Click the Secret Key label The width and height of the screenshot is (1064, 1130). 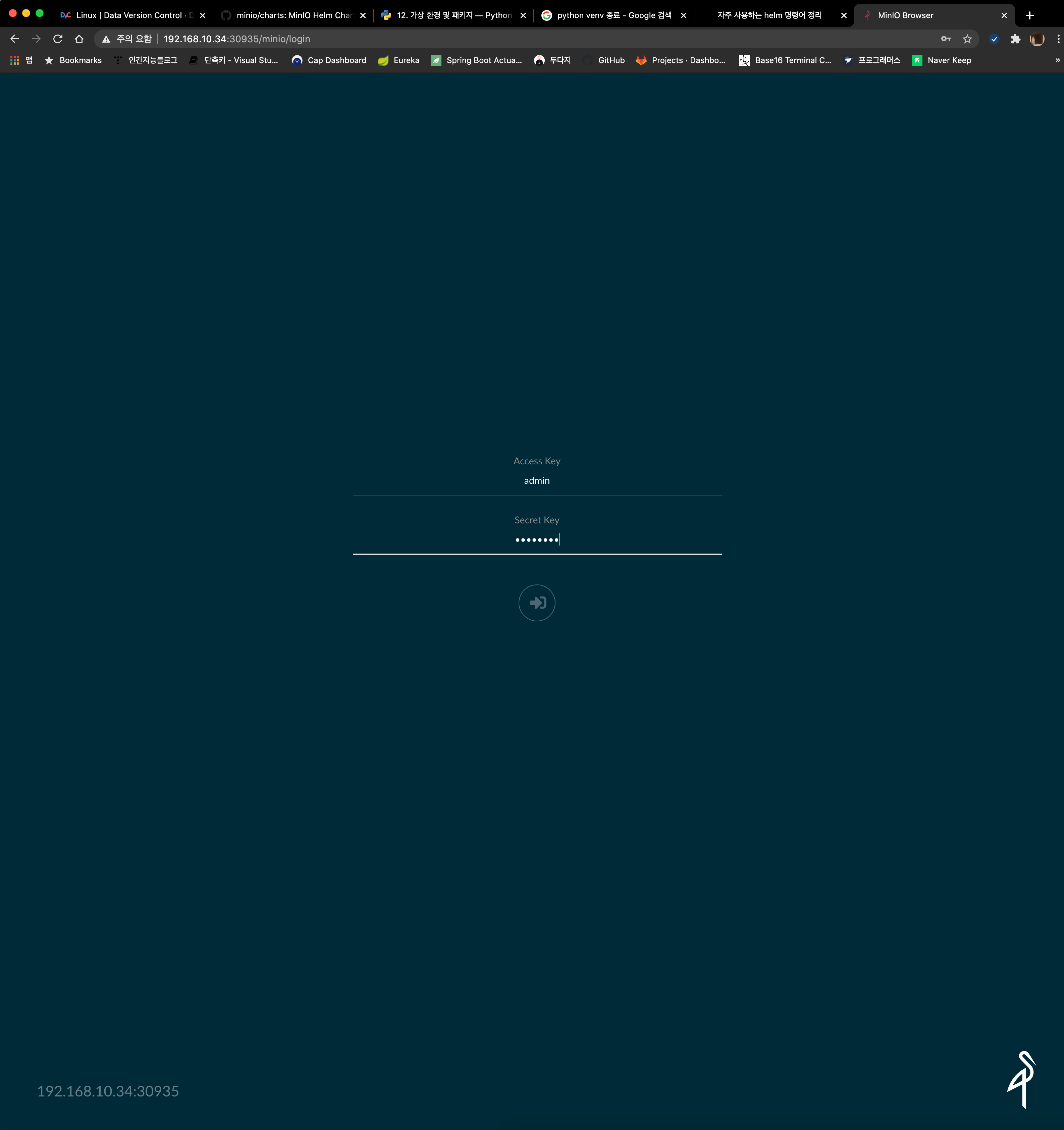[537, 520]
